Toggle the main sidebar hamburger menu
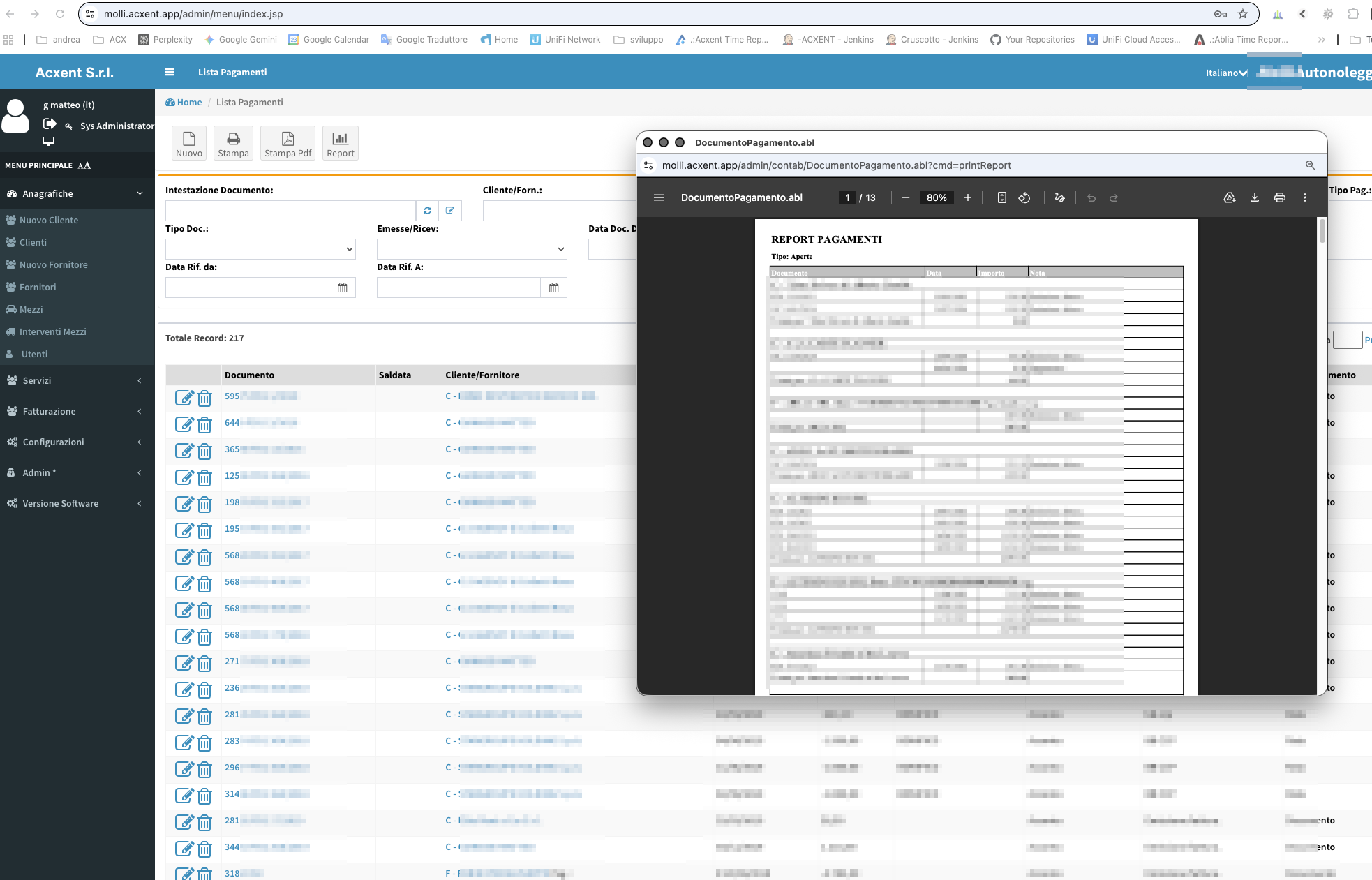Screen dimensions: 1372x880 pos(169,72)
